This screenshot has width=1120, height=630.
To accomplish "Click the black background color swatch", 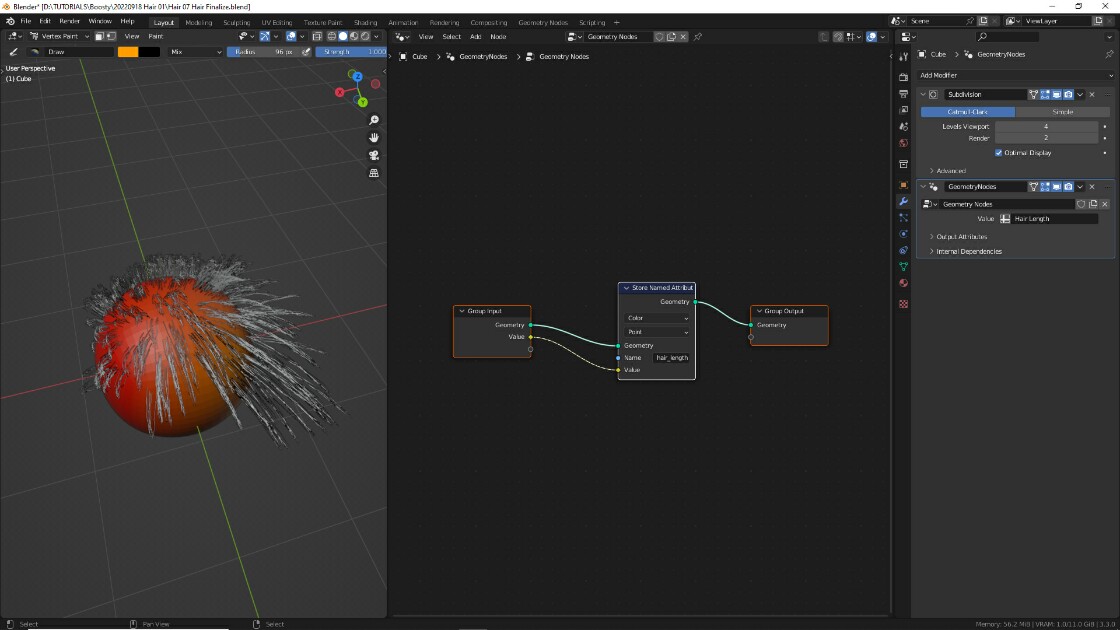I will point(149,51).
